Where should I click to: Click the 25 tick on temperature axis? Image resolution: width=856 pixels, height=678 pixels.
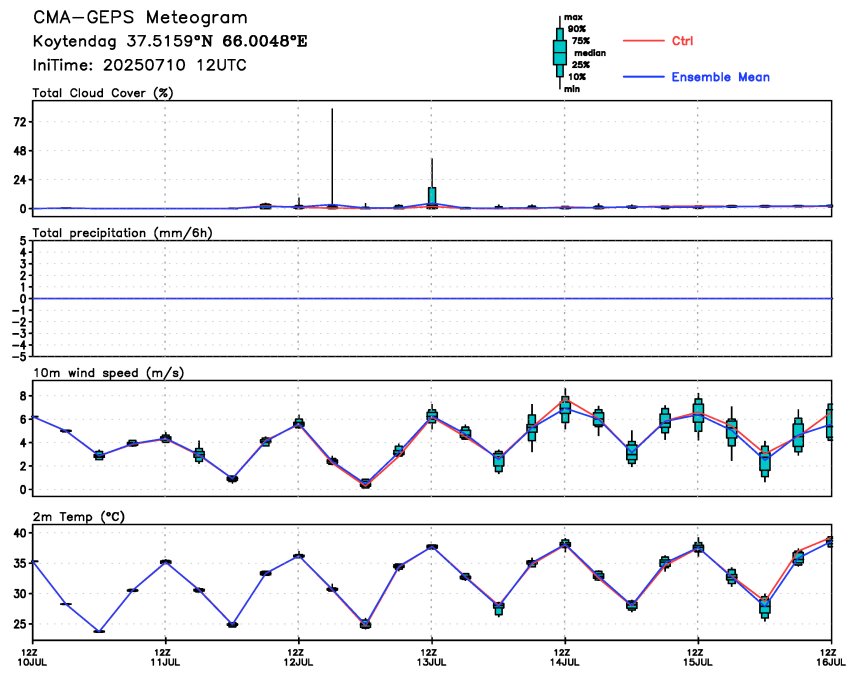(x=20, y=624)
